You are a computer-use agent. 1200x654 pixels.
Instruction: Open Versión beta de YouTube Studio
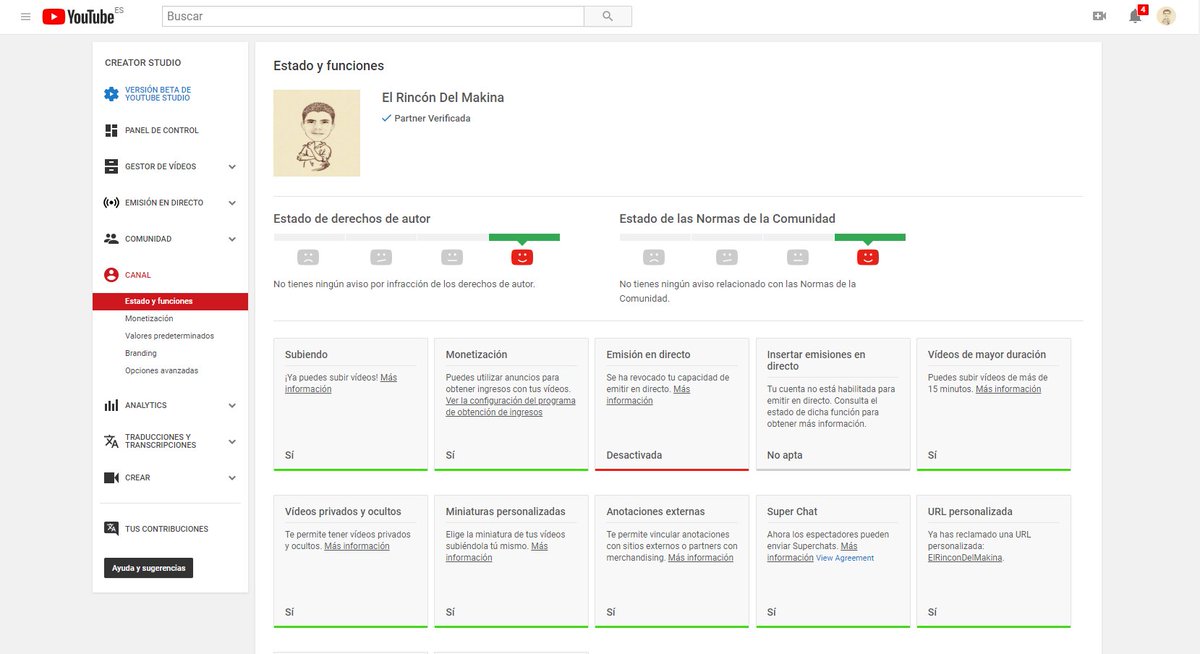coord(158,94)
